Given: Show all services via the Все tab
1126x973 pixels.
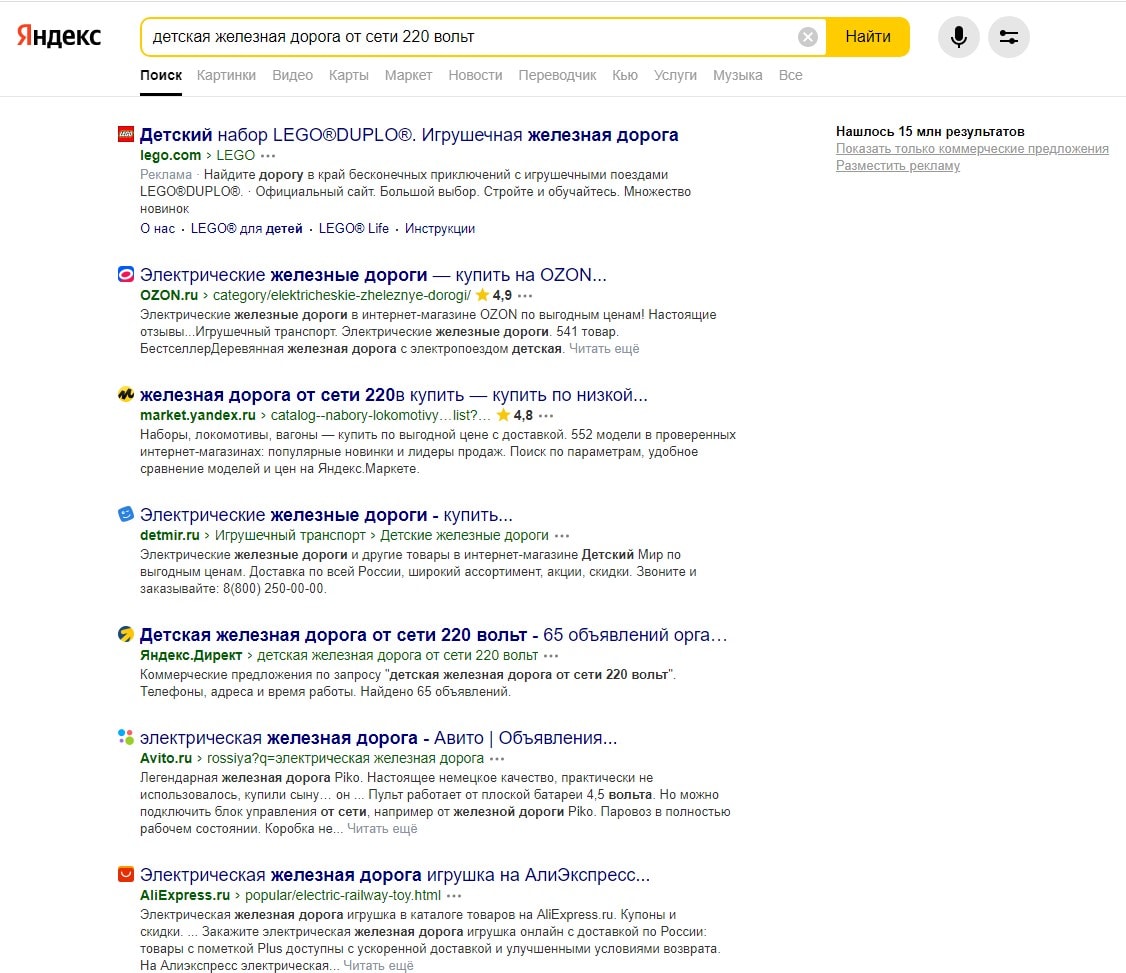Looking at the screenshot, I should click(x=791, y=75).
